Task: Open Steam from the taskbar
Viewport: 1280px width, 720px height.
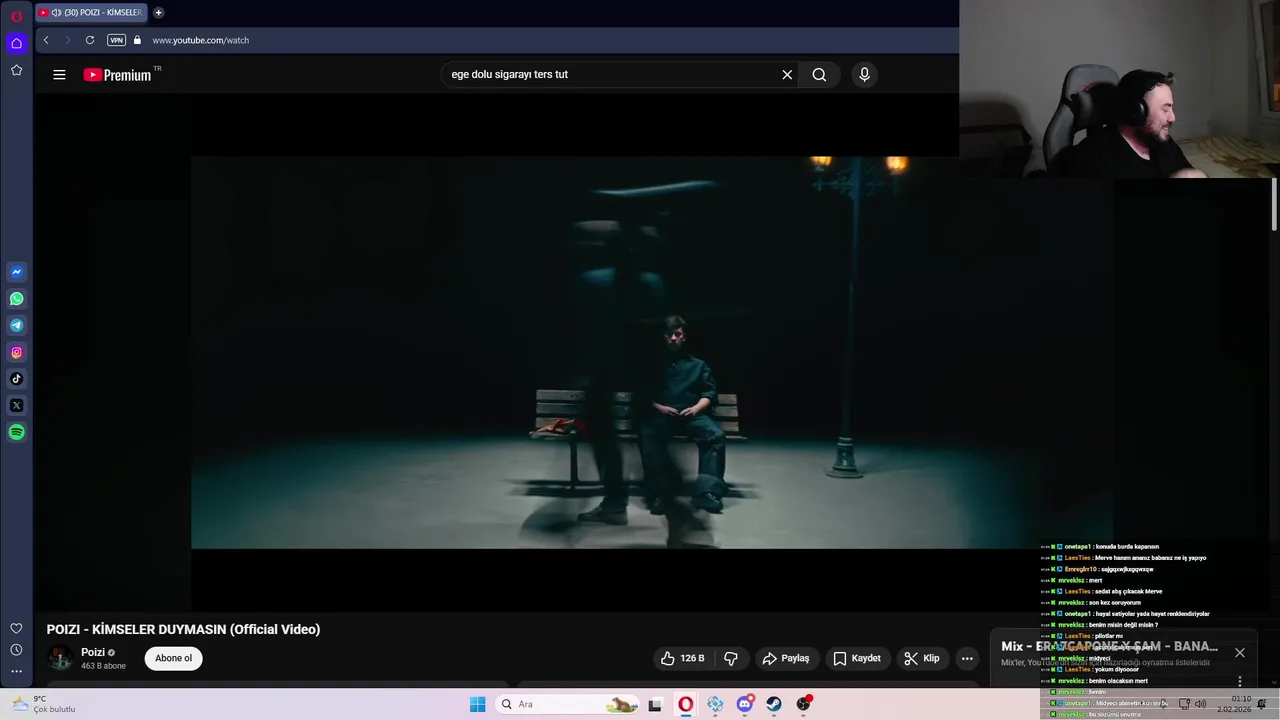Action: [x=774, y=704]
